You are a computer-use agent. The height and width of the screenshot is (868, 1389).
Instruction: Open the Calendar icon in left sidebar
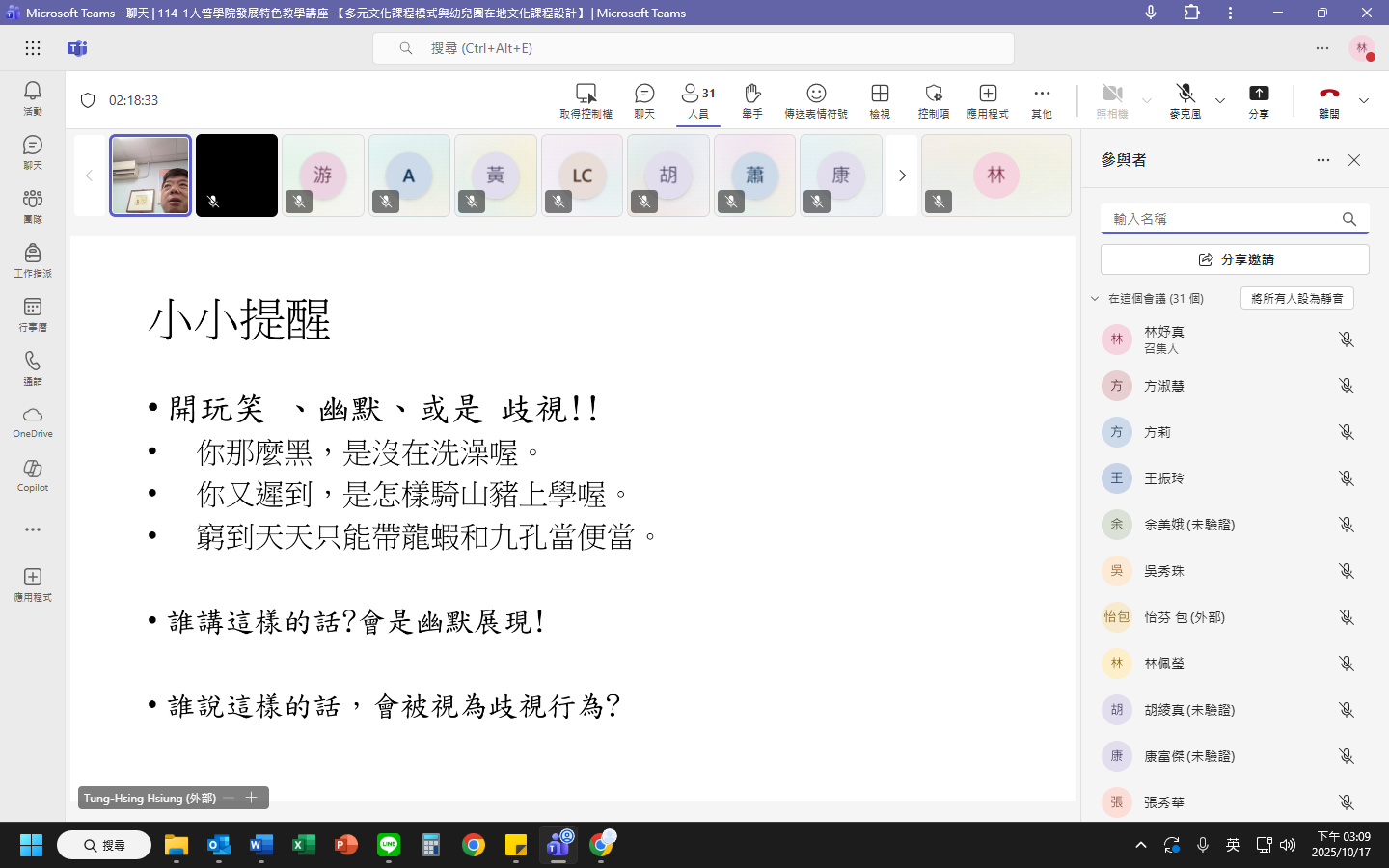[33, 313]
